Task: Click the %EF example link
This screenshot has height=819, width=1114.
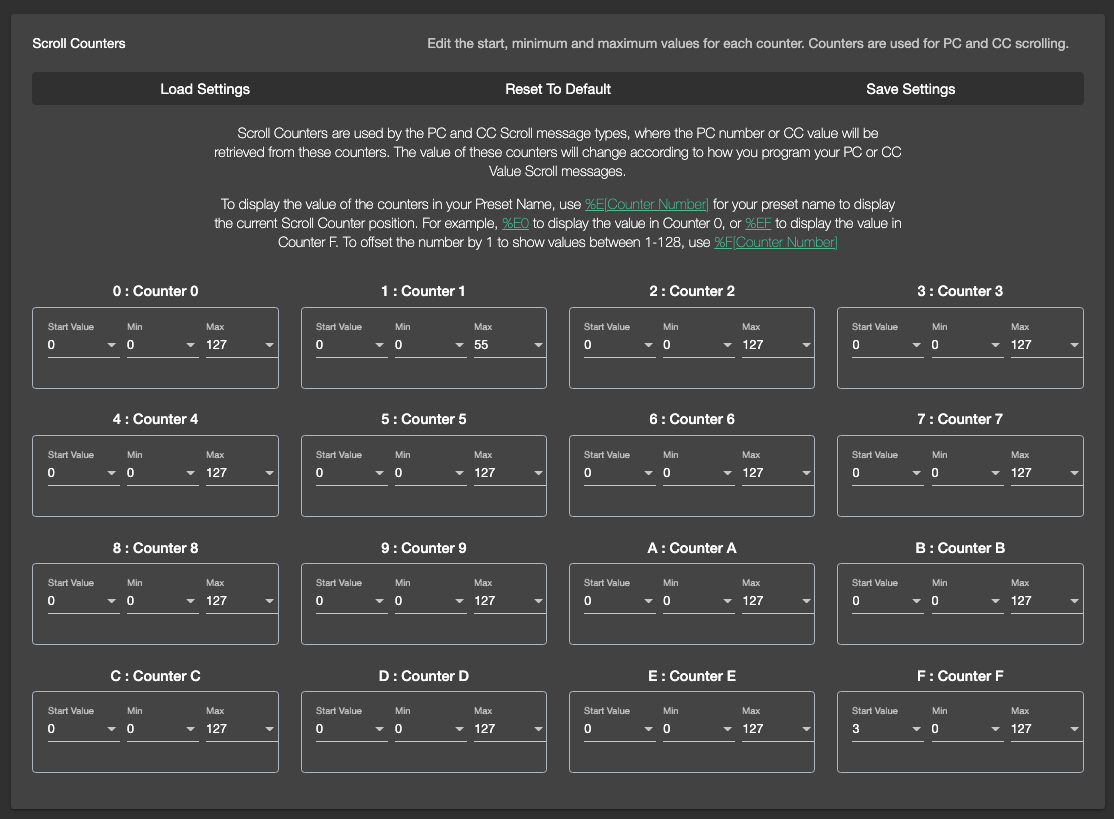Action: pyautogui.click(x=758, y=223)
